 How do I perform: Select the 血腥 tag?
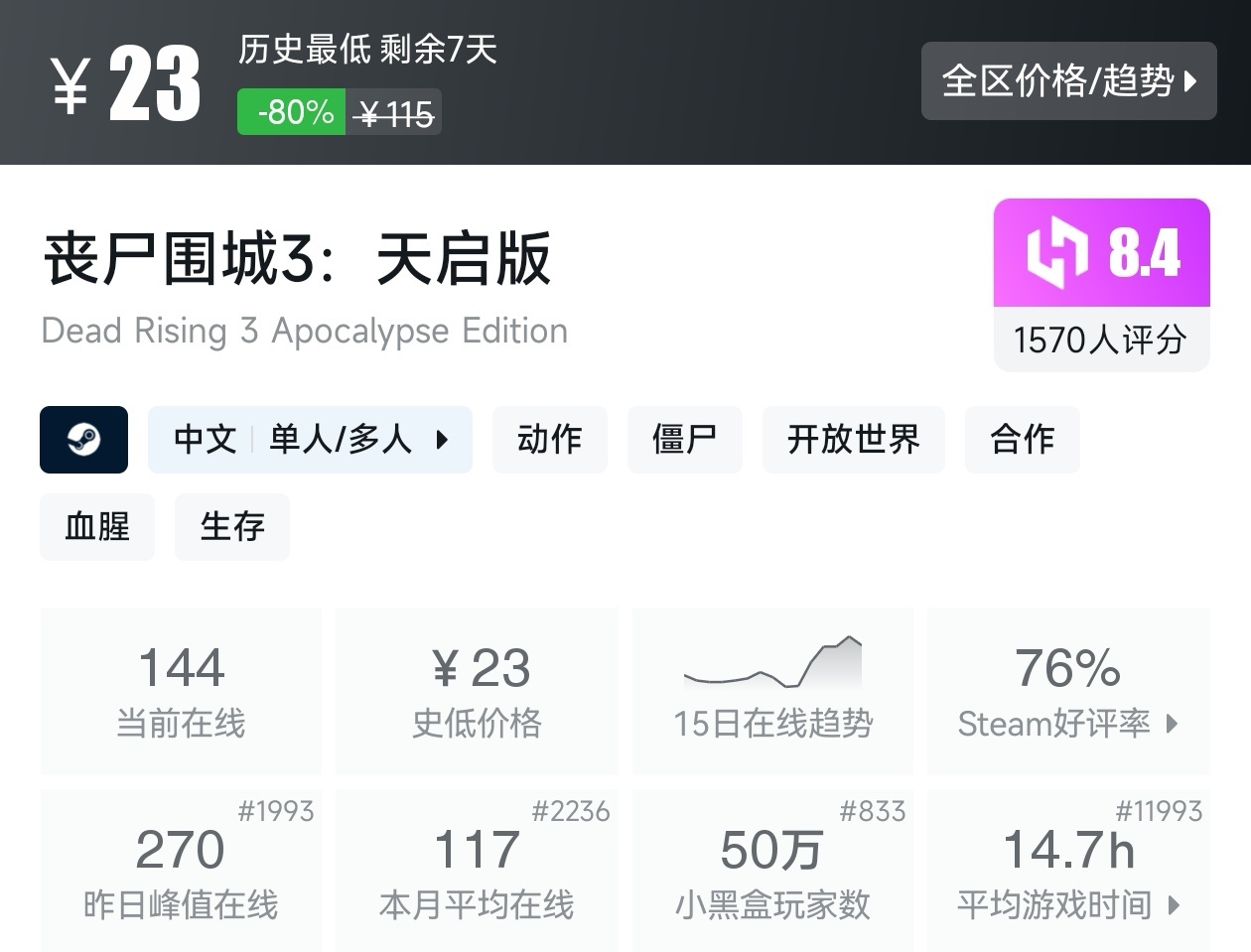97,526
